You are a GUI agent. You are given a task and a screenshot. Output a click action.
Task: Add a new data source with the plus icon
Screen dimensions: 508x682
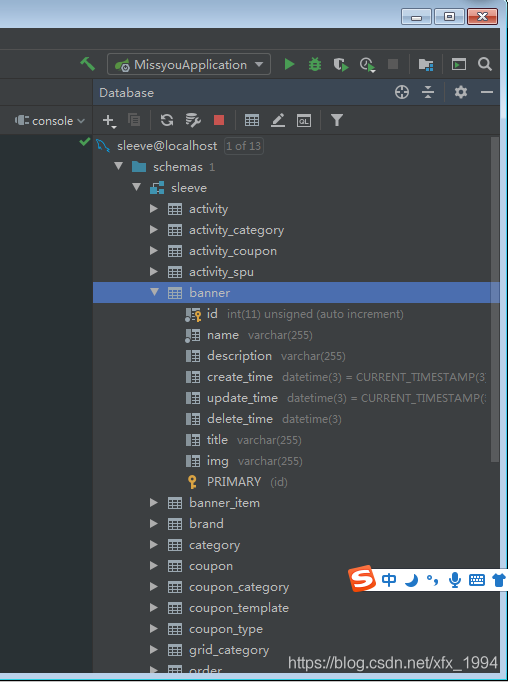(x=109, y=120)
